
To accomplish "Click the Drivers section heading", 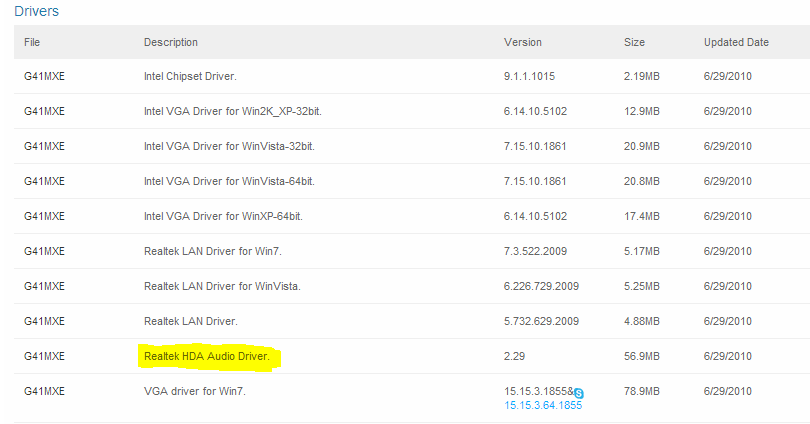I will click(x=36, y=11).
